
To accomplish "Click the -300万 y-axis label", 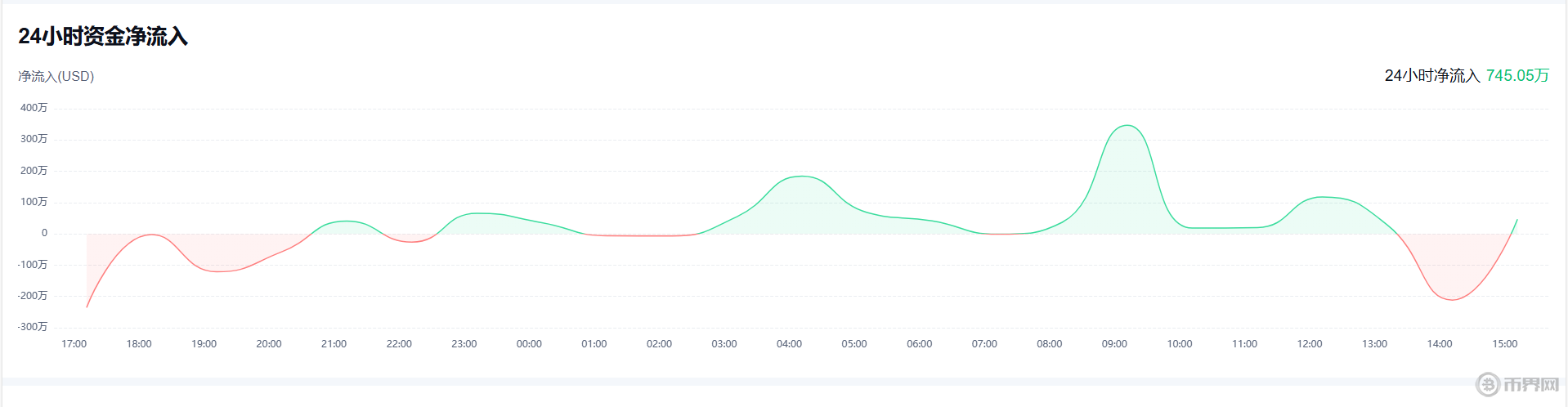I will coord(33,327).
